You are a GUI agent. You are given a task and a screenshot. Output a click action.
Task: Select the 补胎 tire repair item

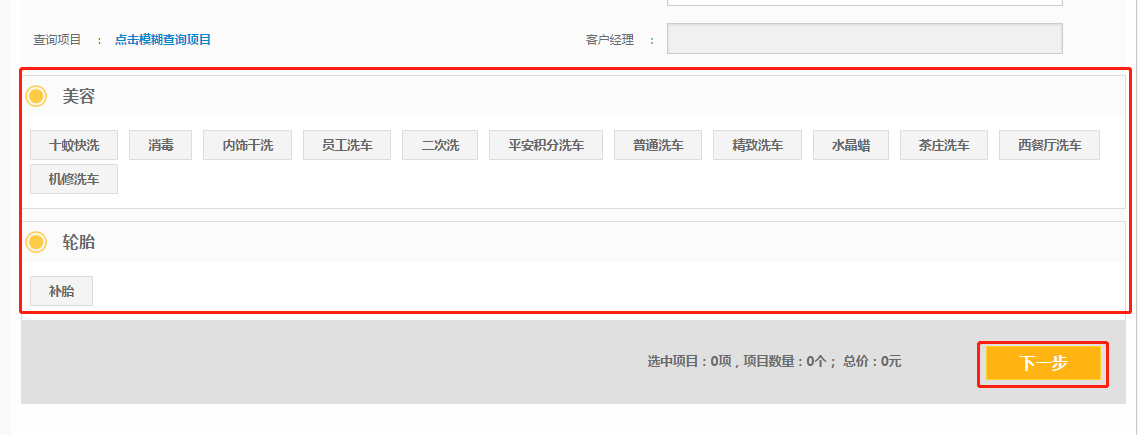coord(61,291)
